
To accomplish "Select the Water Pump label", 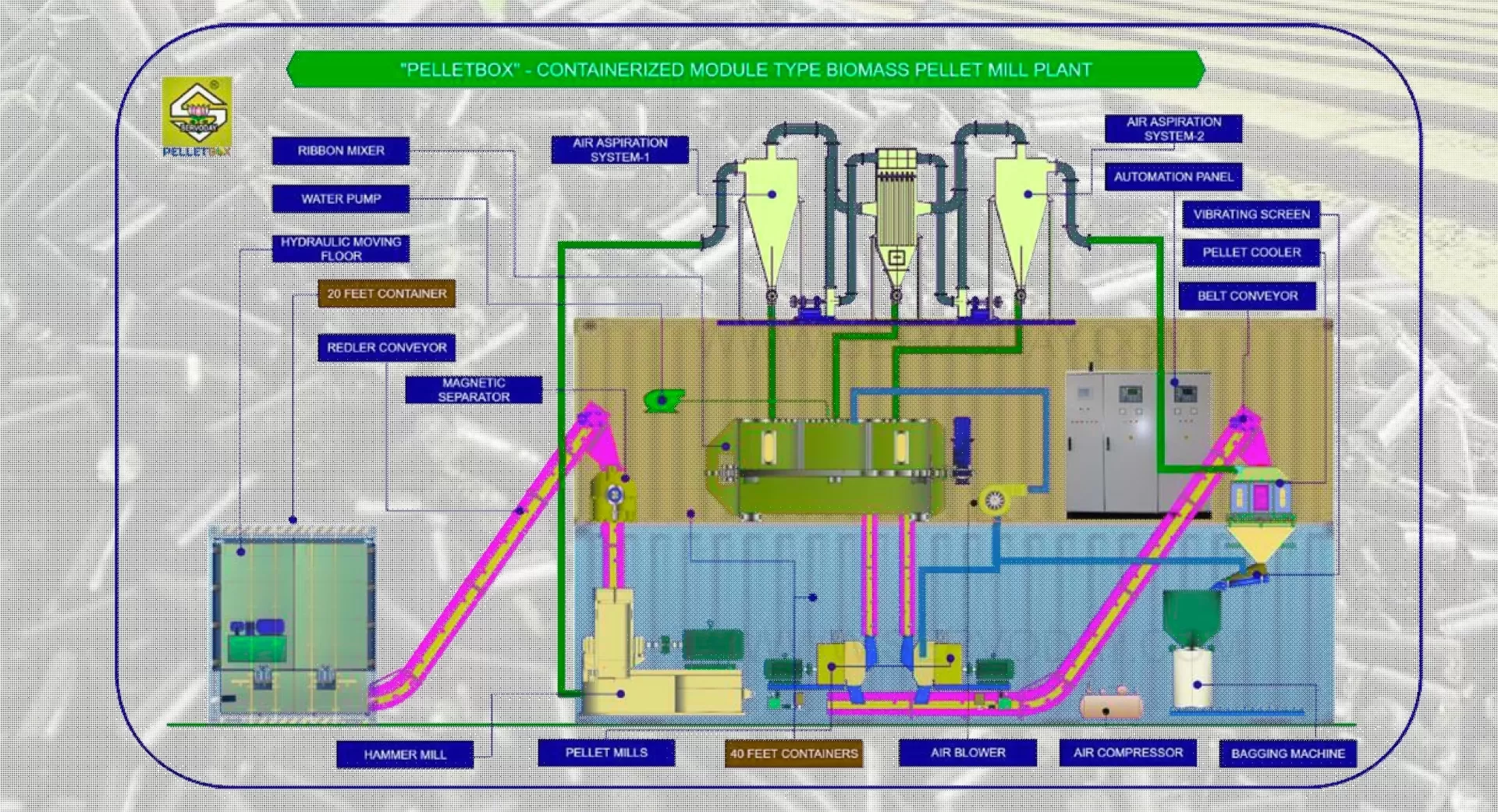I will (x=341, y=199).
